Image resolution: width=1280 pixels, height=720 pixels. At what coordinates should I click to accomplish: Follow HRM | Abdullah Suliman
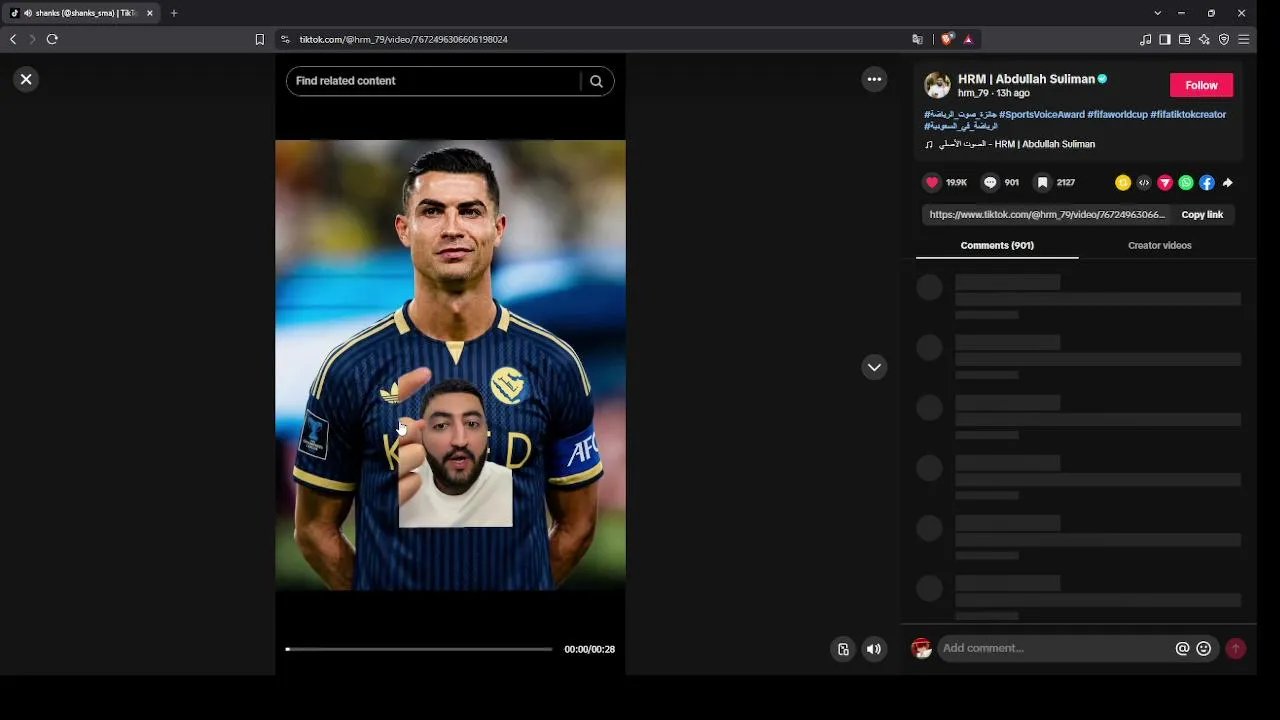click(1201, 85)
